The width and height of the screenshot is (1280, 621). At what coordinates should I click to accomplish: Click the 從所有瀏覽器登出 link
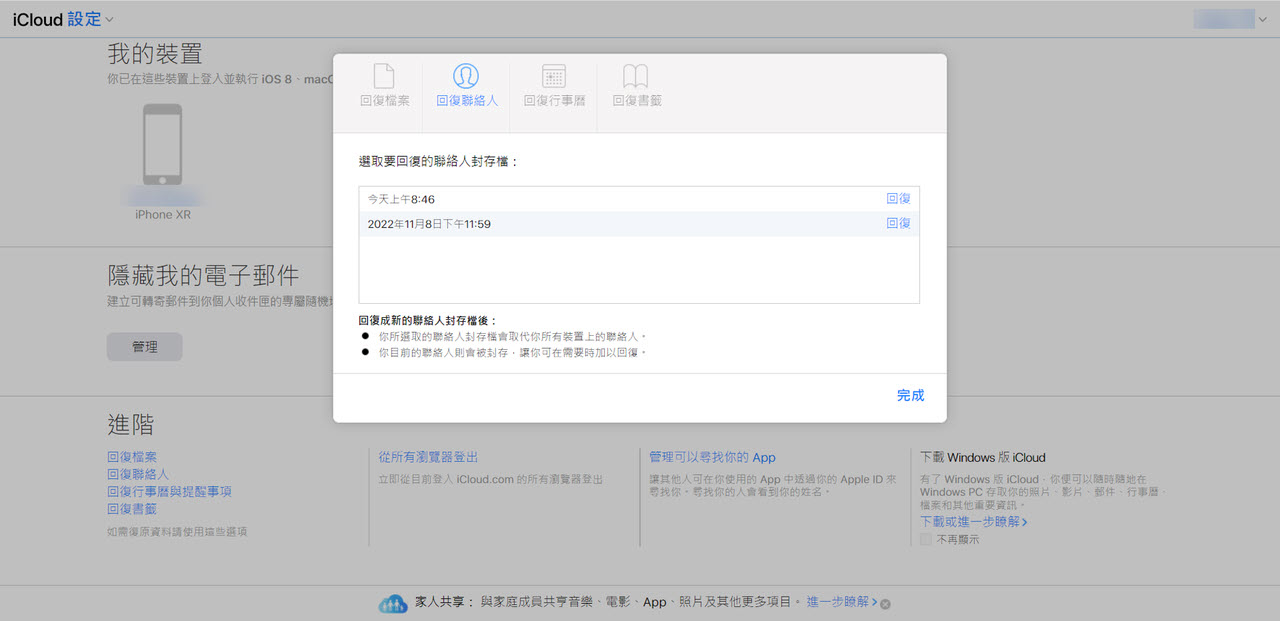[428, 457]
